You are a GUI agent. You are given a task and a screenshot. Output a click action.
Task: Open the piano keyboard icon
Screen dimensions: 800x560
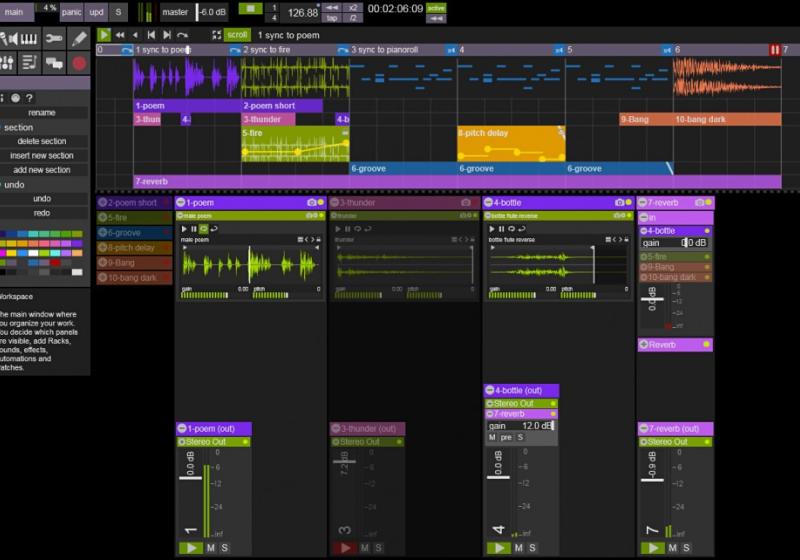28,39
